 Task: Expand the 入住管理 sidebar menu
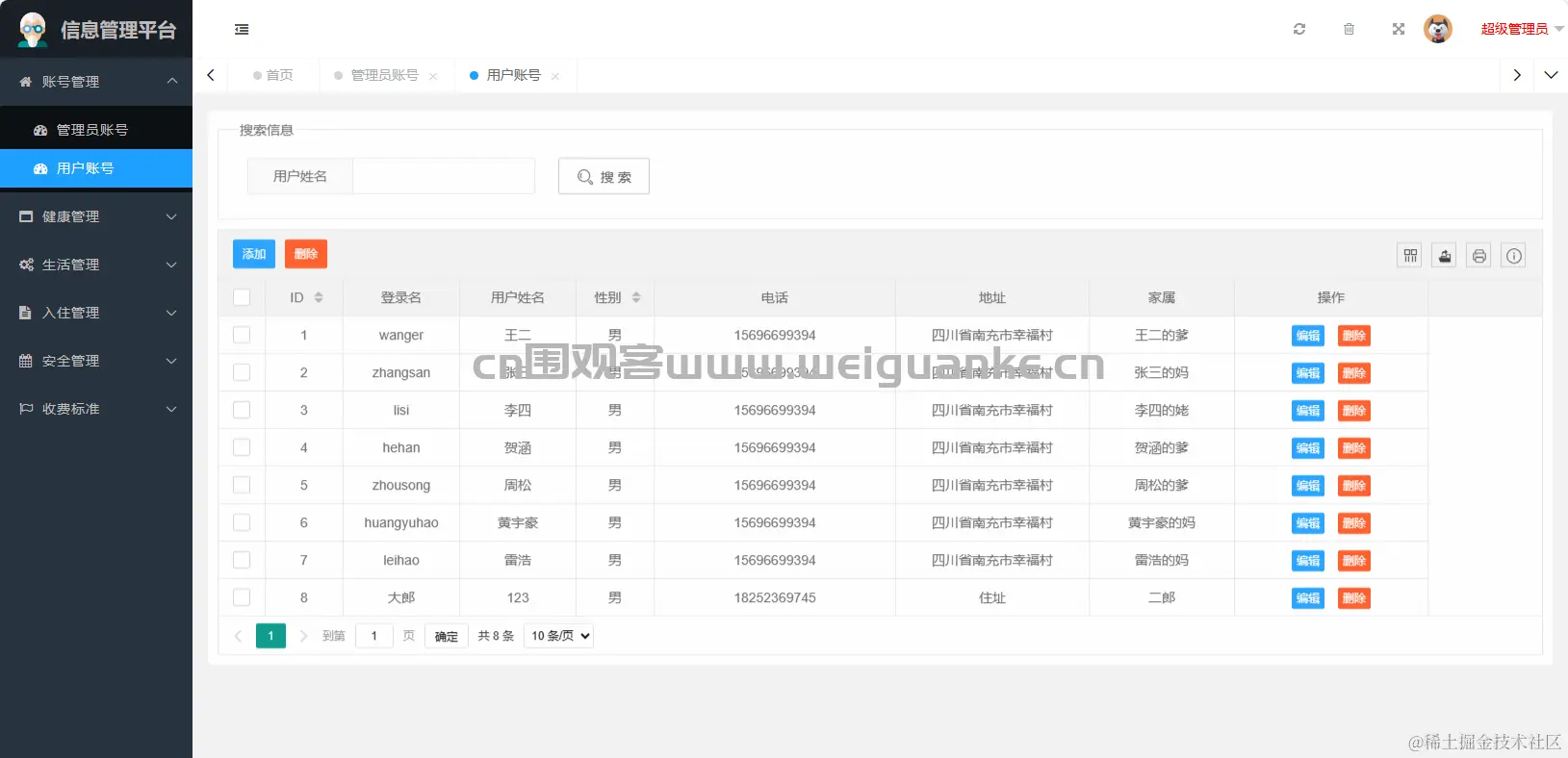tap(96, 313)
